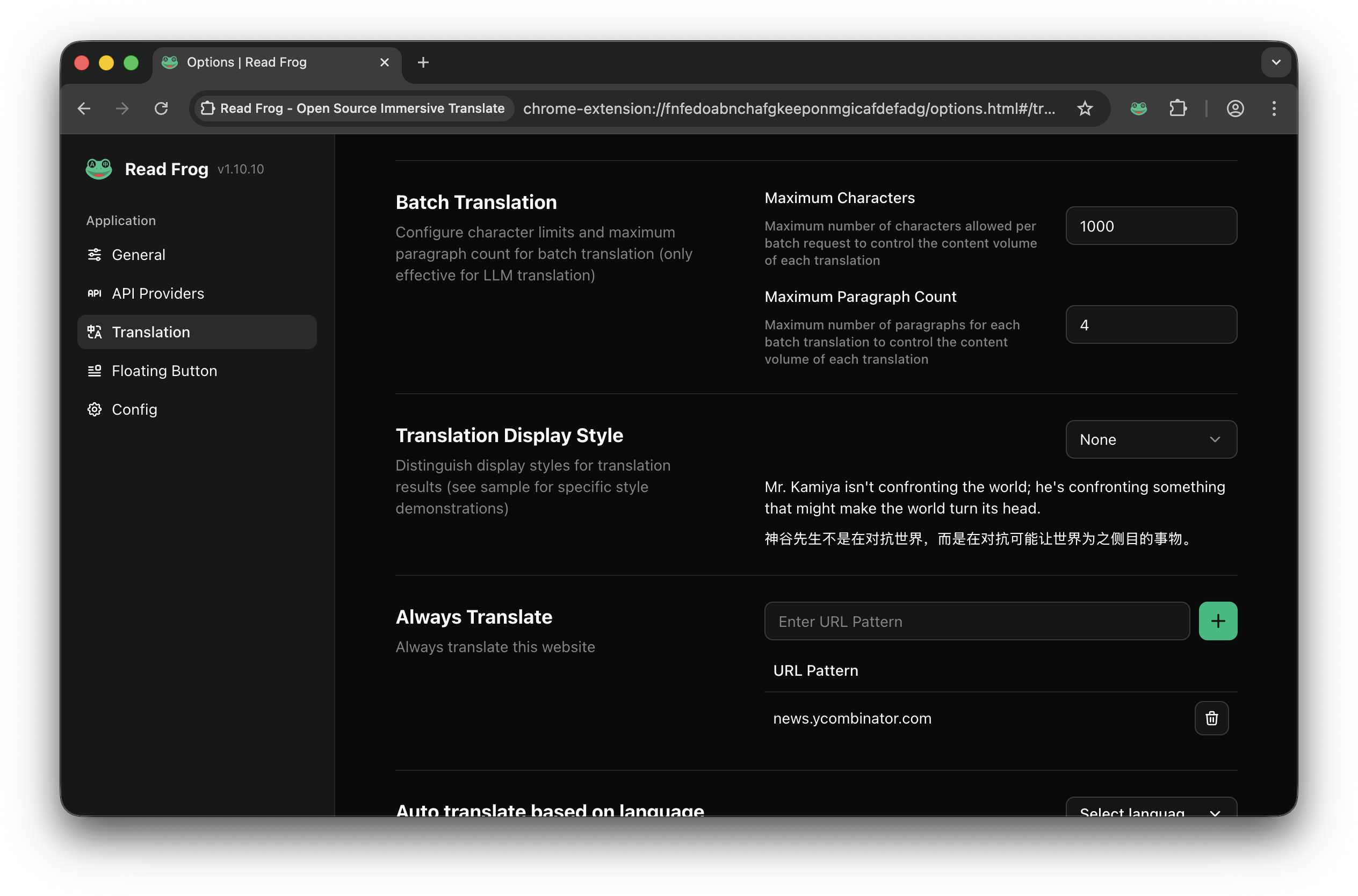Open the Chrome profile account icon
The image size is (1358, 896).
point(1235,109)
